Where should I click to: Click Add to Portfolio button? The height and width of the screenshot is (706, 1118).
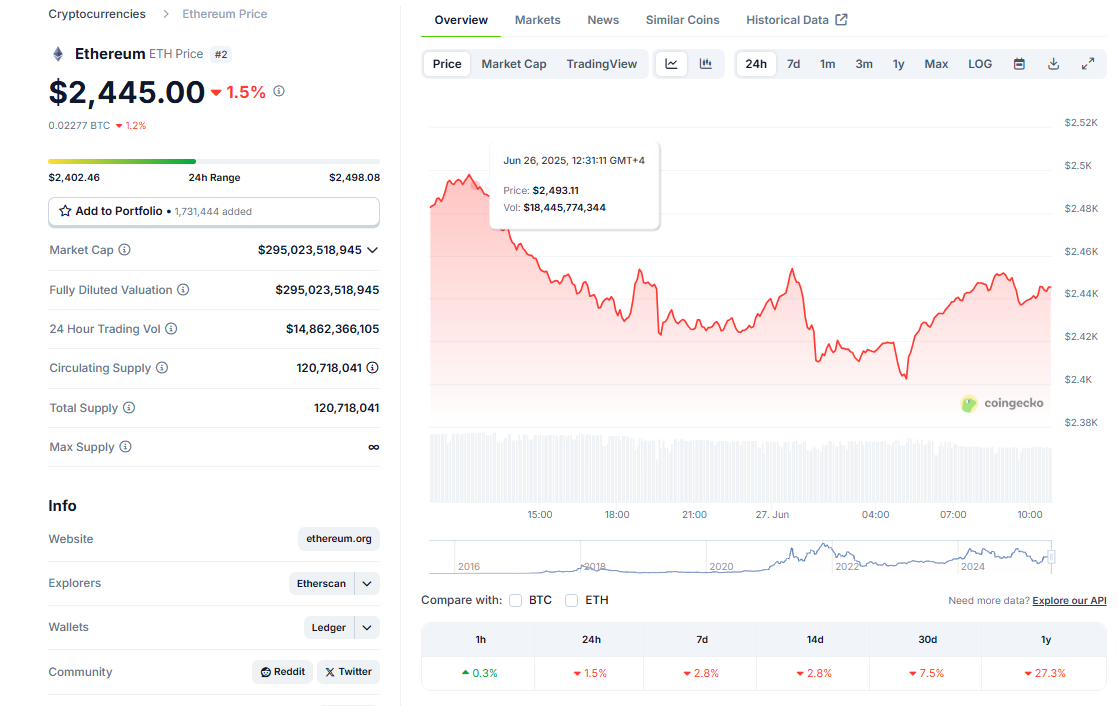(214, 212)
